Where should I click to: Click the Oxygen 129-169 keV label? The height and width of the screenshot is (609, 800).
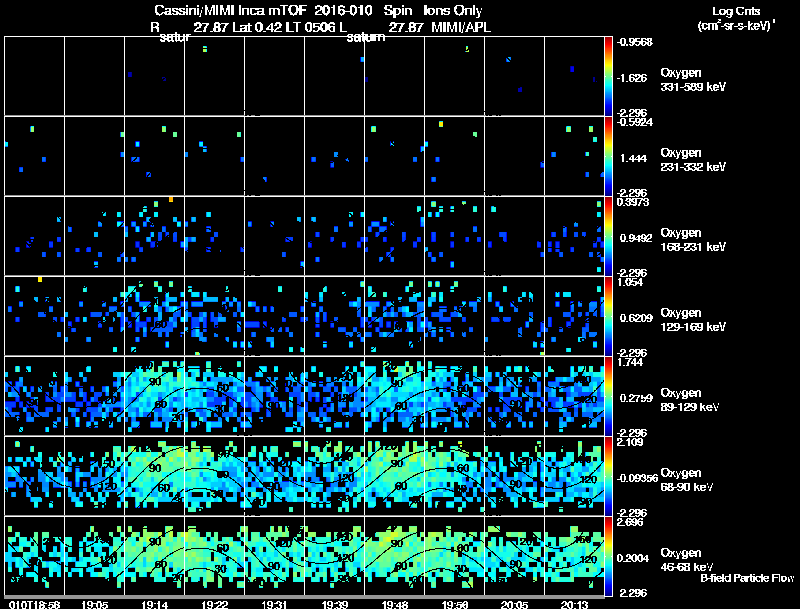click(693, 320)
